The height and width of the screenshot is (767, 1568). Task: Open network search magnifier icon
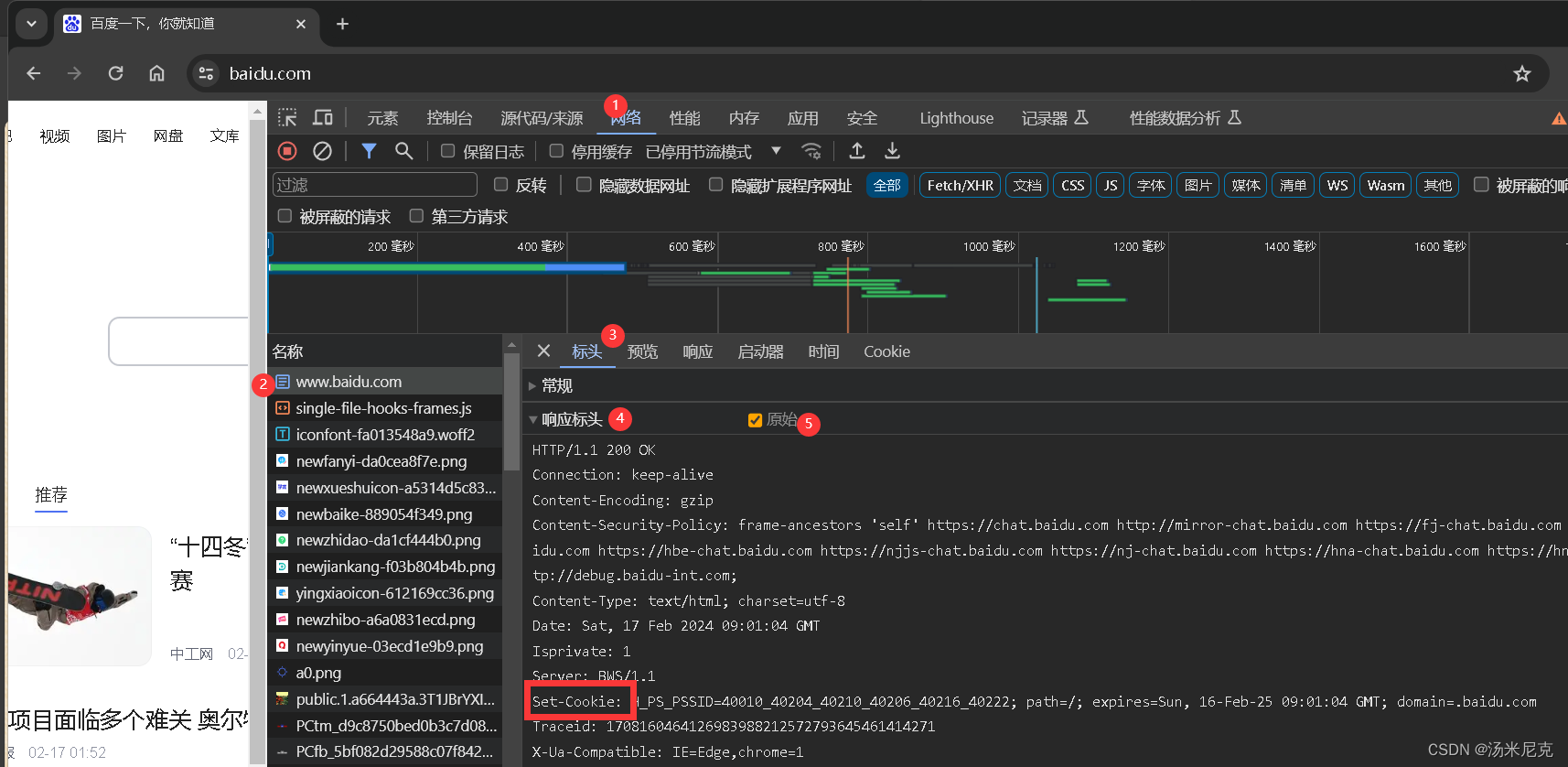coord(403,151)
